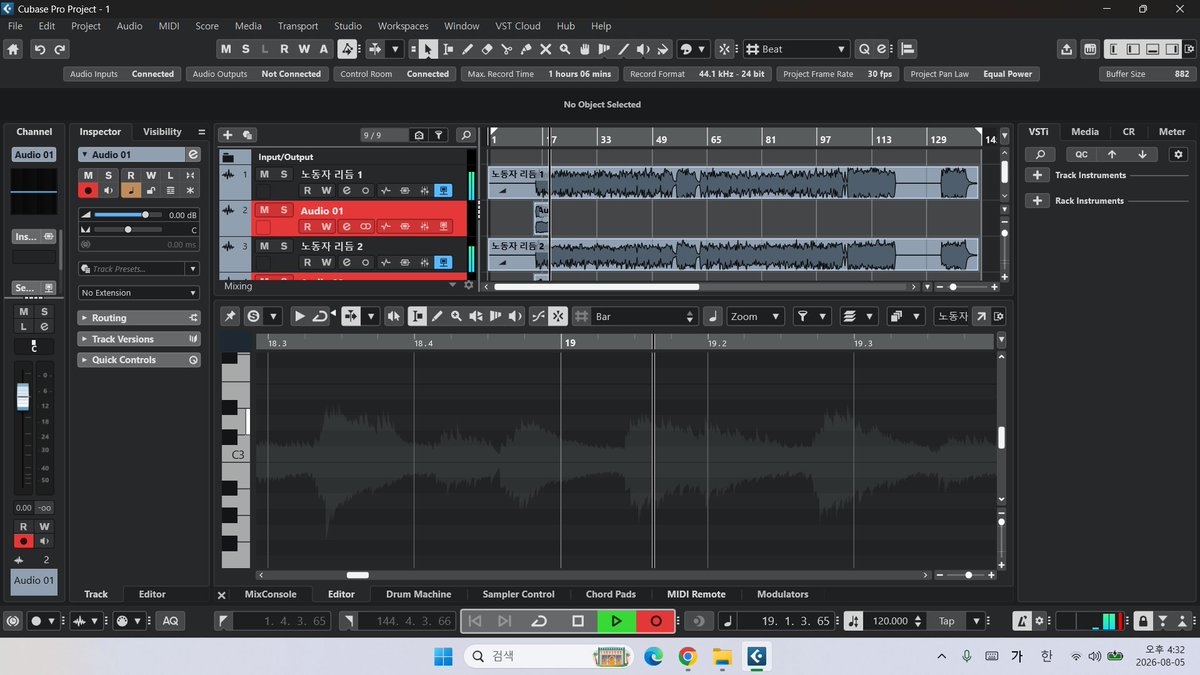Toggle Write automation on Audio 01 track

pos(326,226)
